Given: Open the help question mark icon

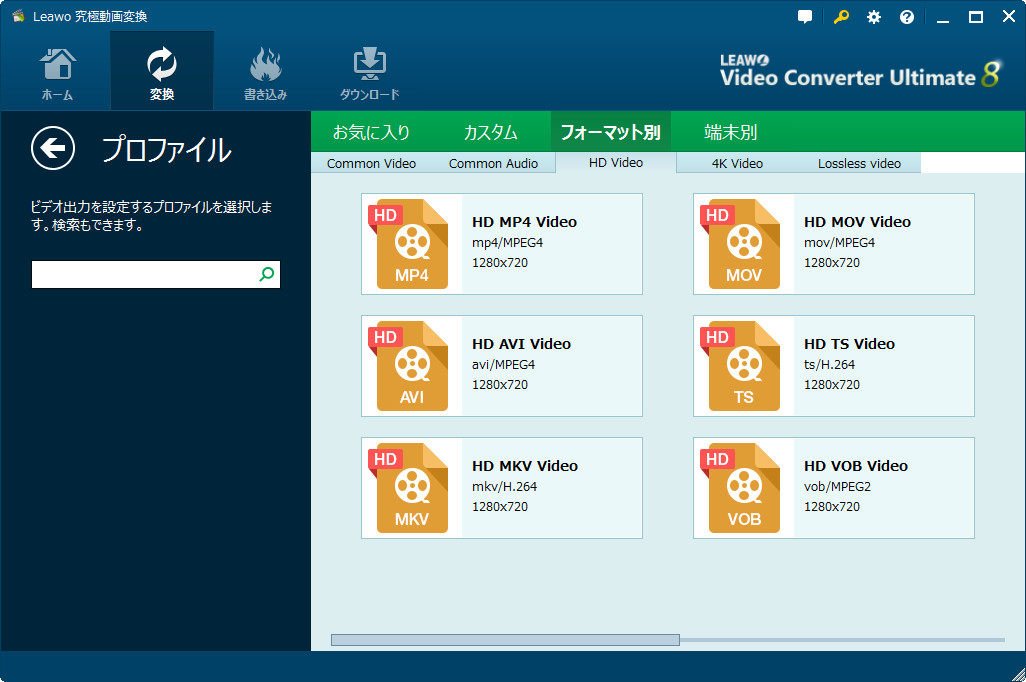Looking at the screenshot, I should click(x=907, y=17).
